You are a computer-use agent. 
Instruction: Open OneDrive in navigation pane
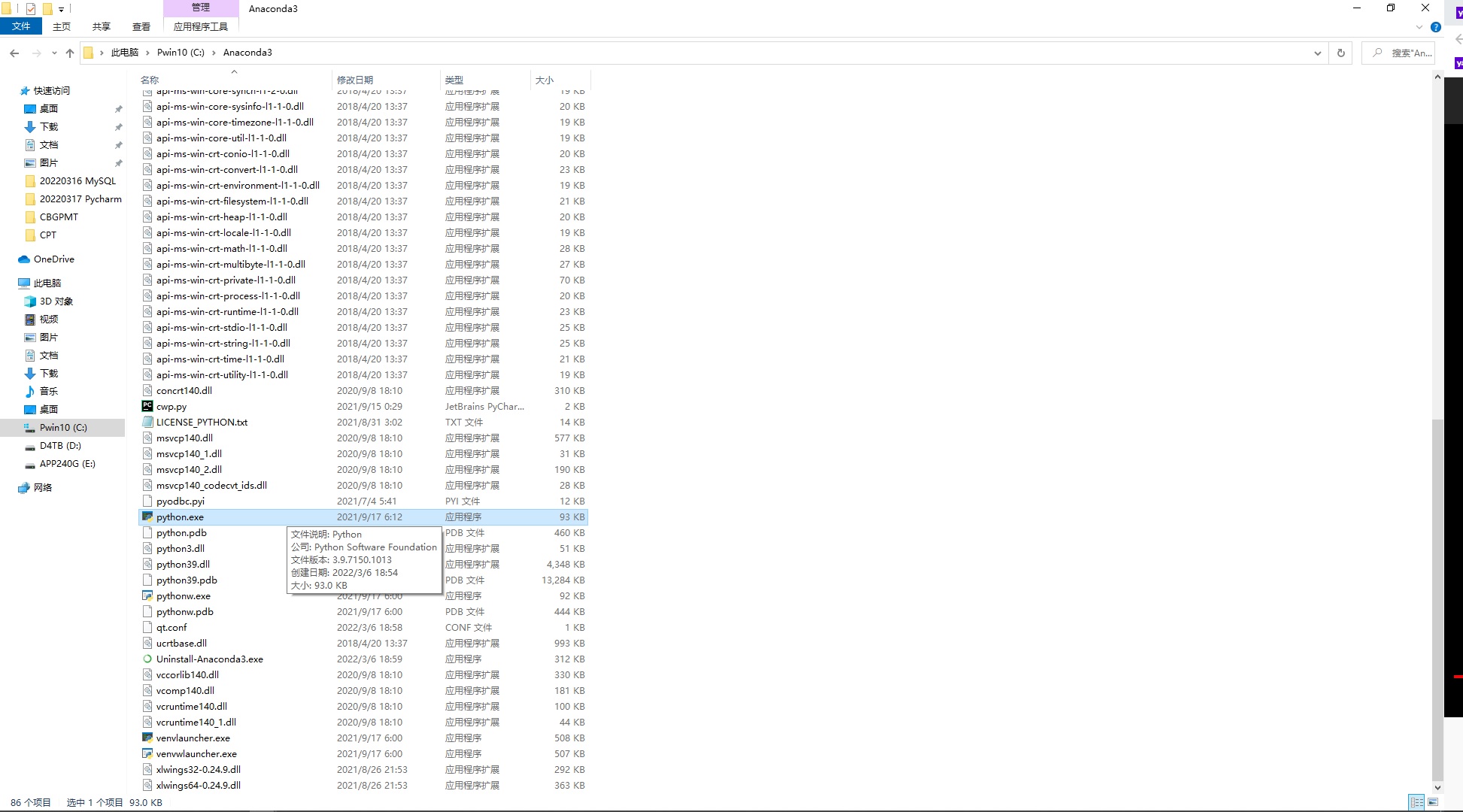click(x=53, y=259)
